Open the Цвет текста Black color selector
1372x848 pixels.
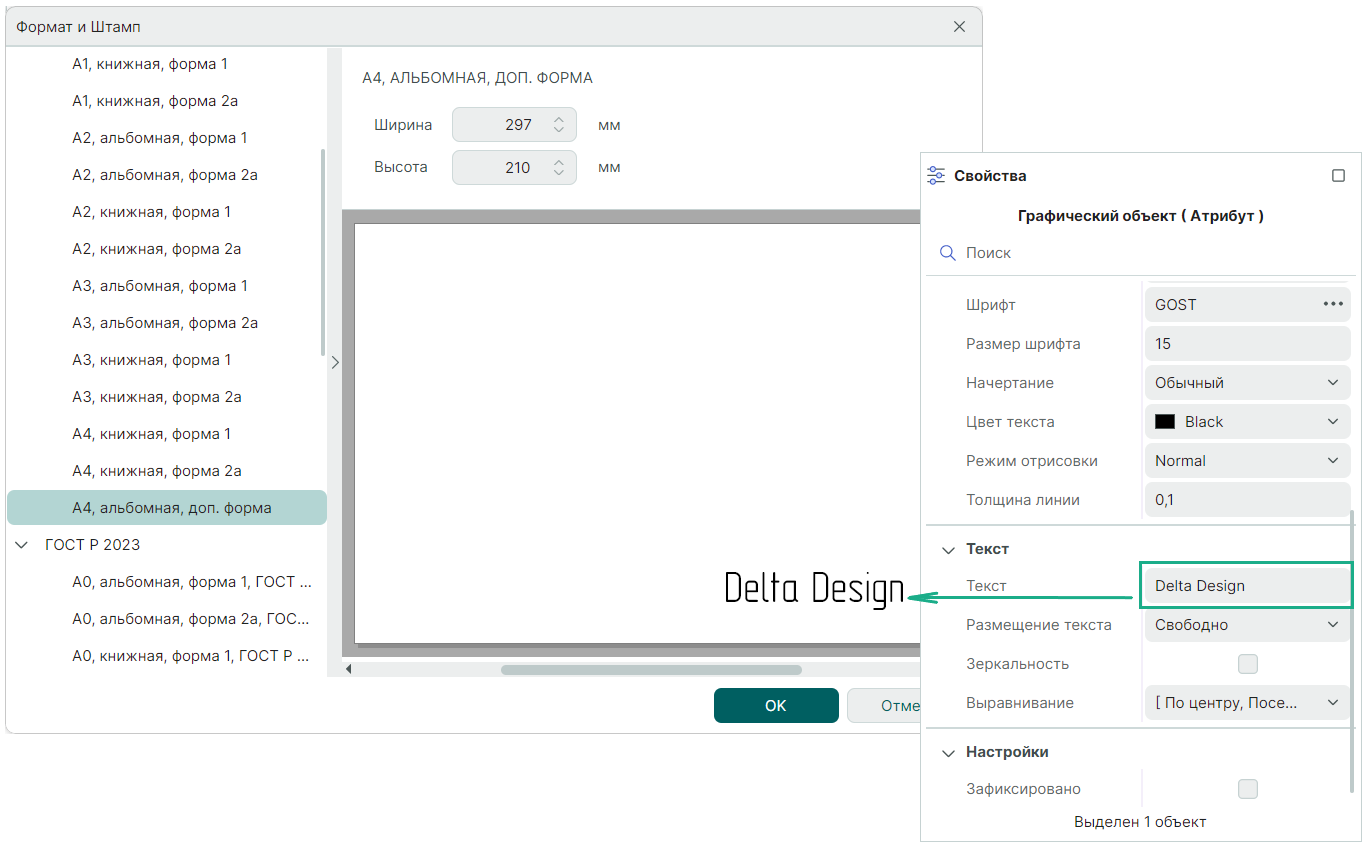[1246, 422]
